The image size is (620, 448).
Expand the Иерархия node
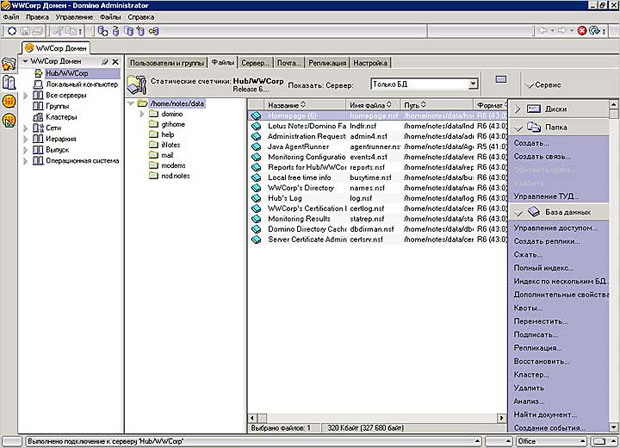coord(25,139)
